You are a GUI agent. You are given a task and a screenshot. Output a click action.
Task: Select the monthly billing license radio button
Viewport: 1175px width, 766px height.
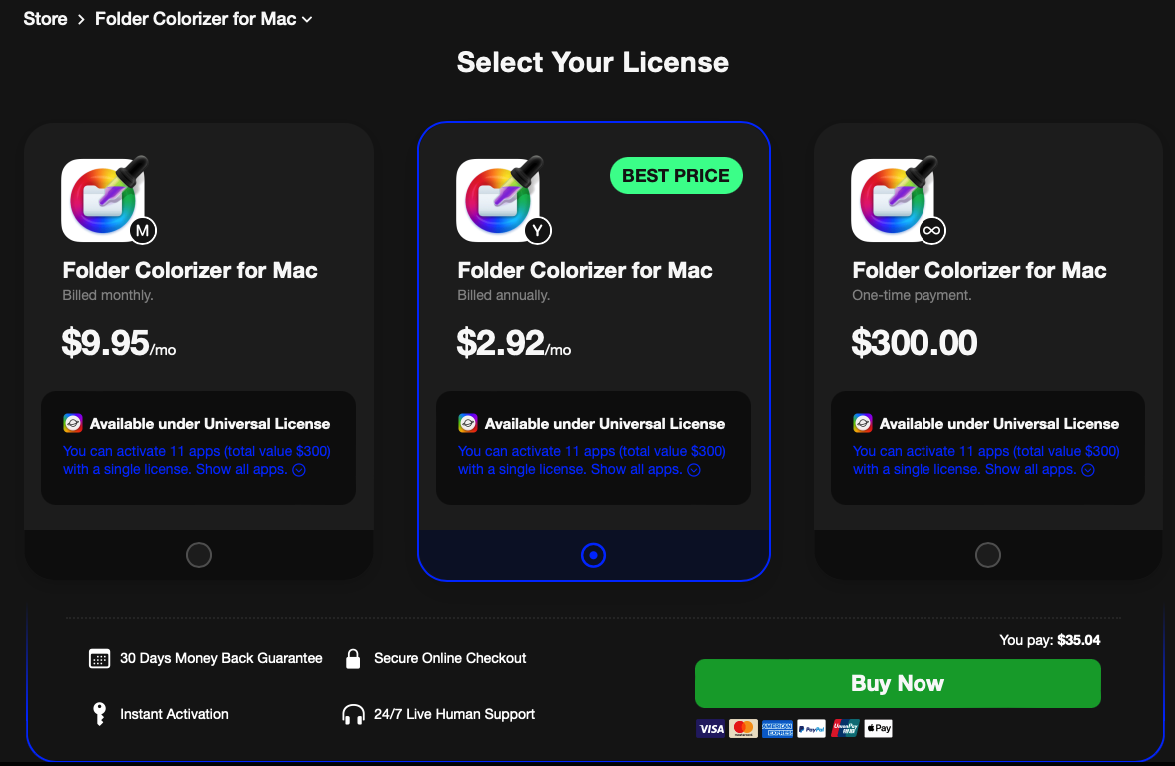(x=199, y=555)
